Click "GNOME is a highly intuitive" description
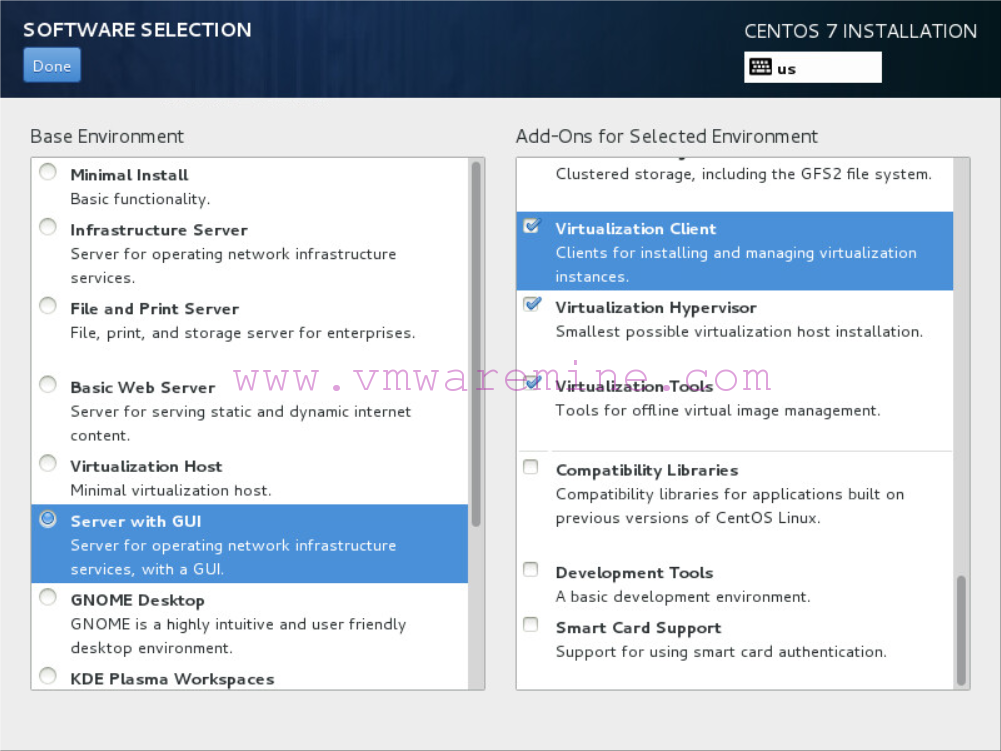 [x=238, y=636]
